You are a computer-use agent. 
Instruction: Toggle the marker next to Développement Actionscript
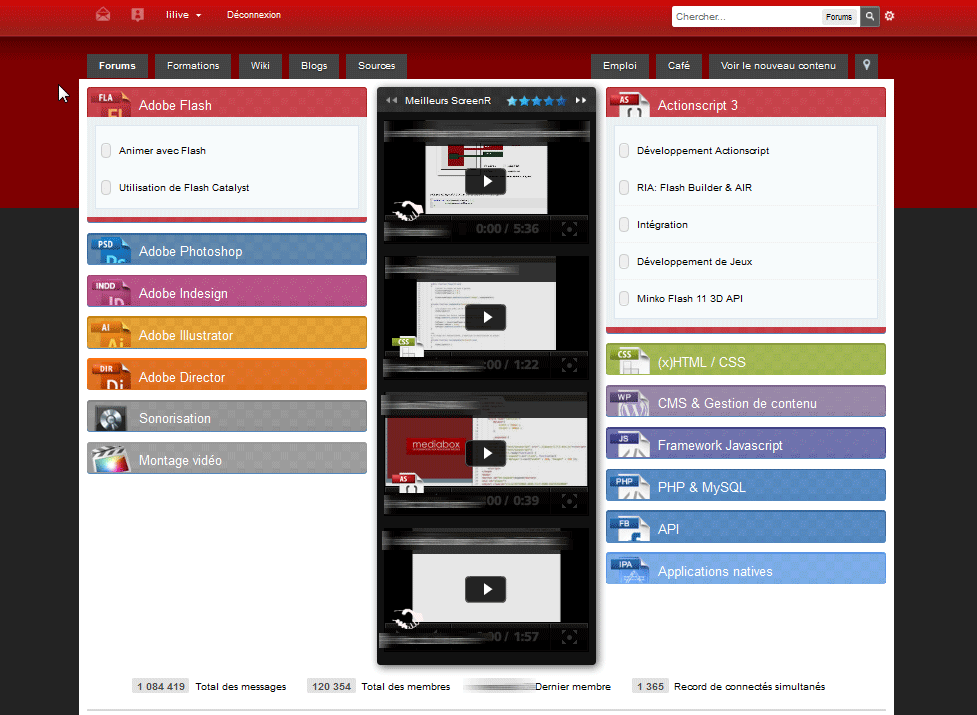(x=624, y=151)
